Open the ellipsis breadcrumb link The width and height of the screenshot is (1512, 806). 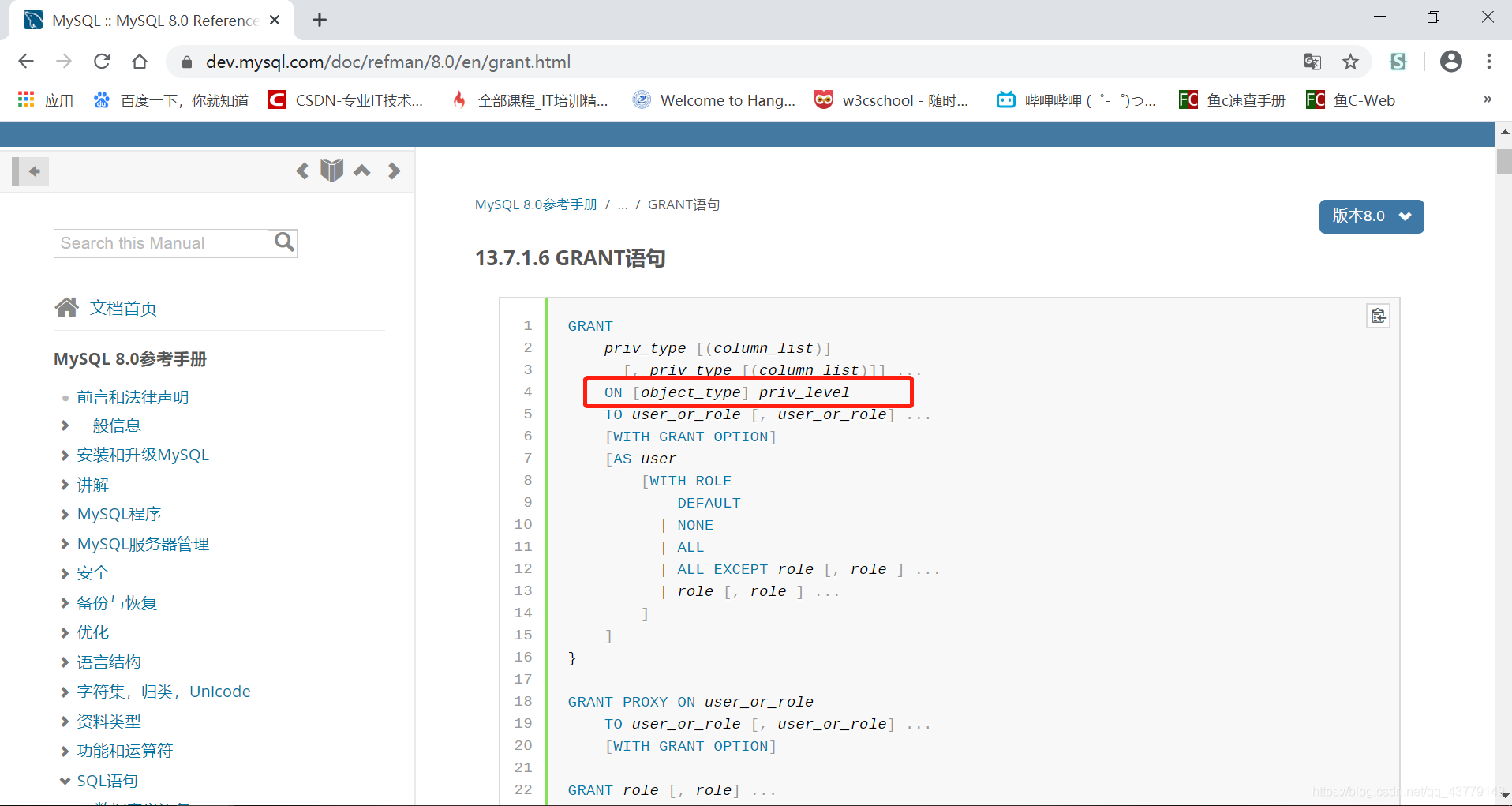click(x=623, y=204)
